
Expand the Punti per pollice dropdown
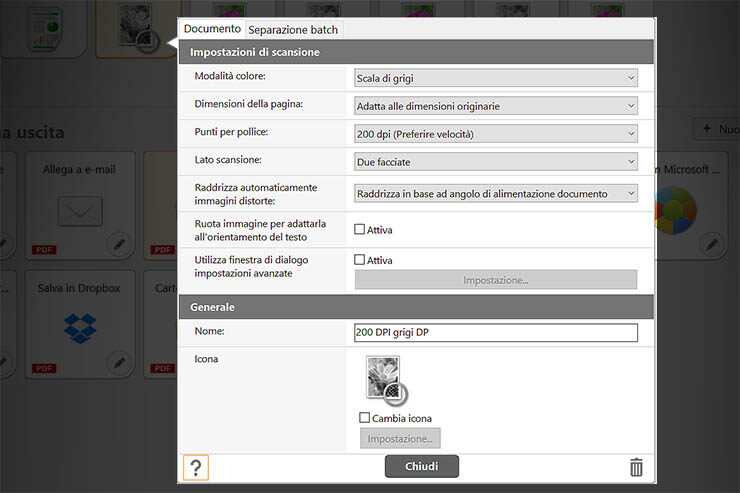(x=496, y=133)
